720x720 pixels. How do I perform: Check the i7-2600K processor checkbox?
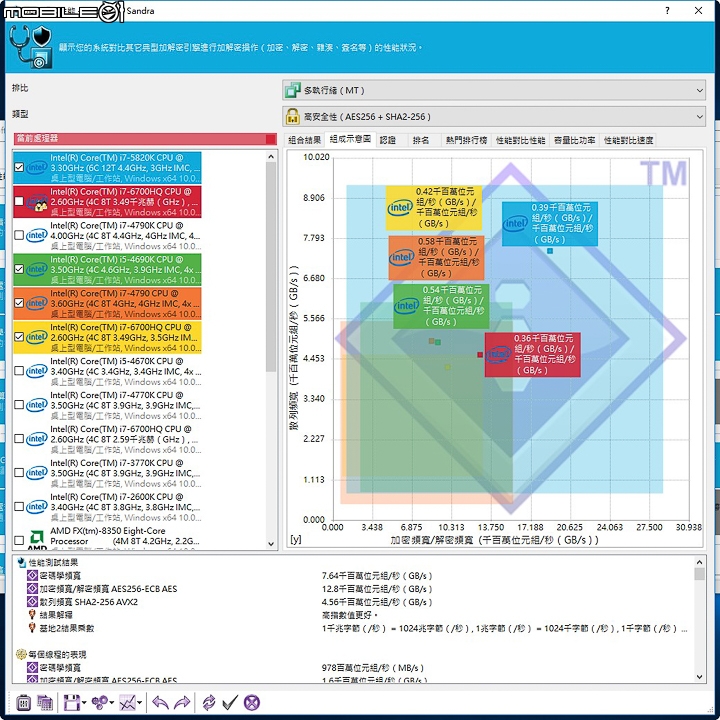coord(19,506)
